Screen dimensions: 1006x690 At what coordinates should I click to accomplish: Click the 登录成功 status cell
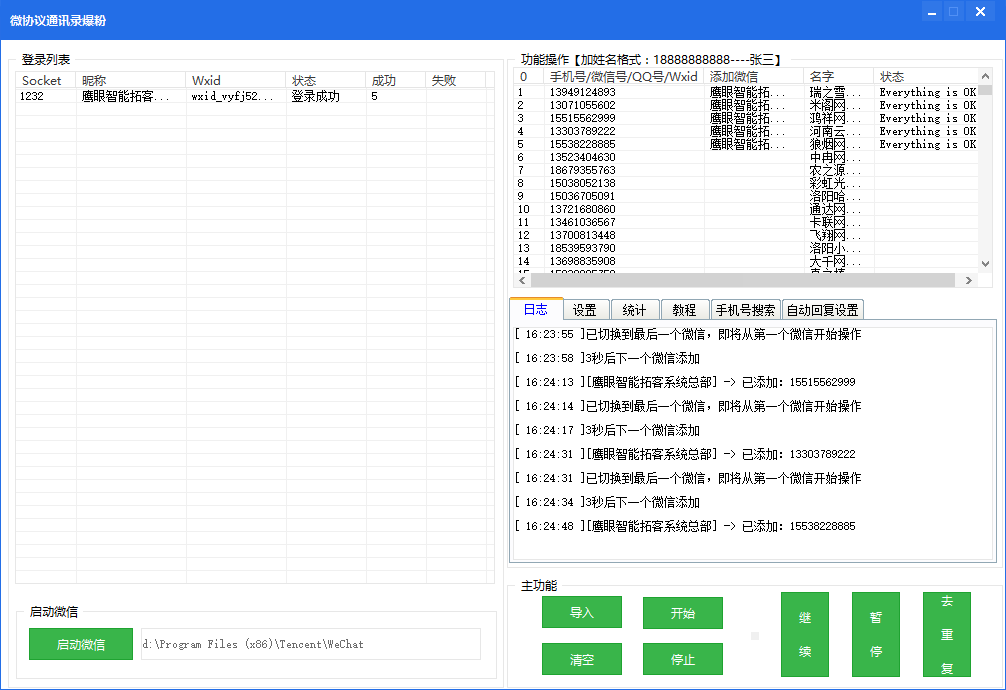[x=316, y=96]
